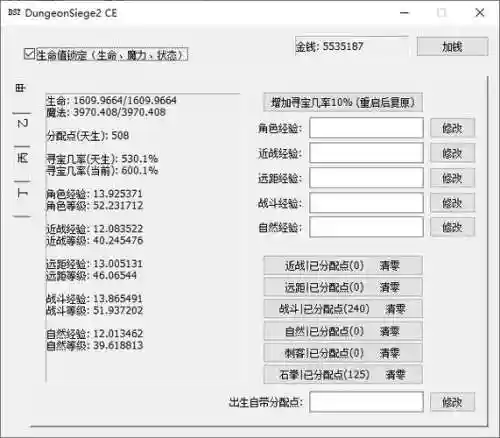Image resolution: width=500 pixels, height=438 pixels.
Task: Click 修改 next to 自然经验
Action: pos(452,227)
